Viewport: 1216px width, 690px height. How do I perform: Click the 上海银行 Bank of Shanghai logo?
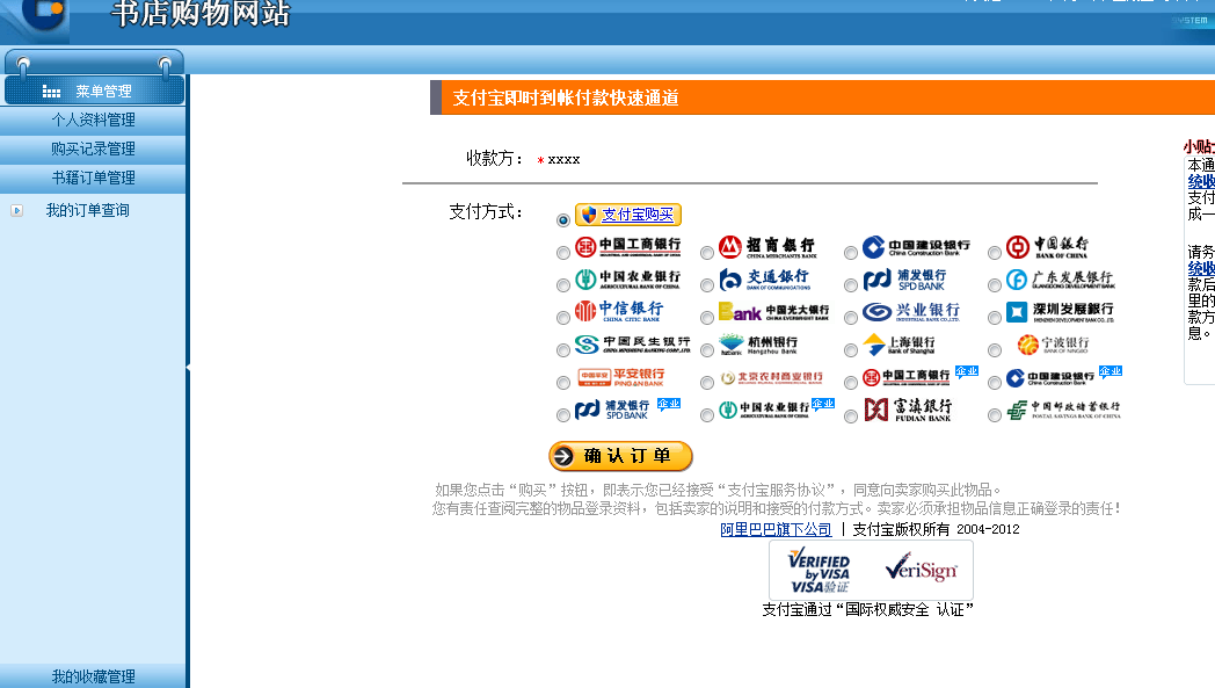[900, 345]
